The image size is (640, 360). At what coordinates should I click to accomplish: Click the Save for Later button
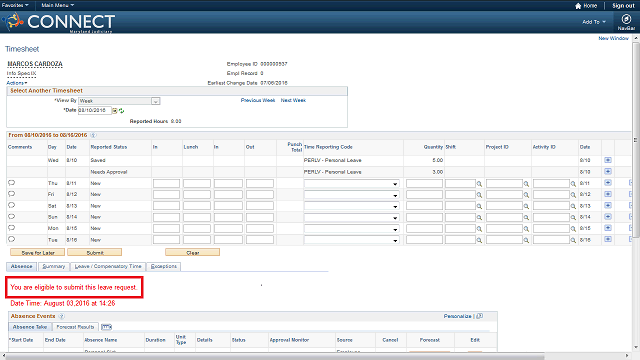(x=38, y=253)
